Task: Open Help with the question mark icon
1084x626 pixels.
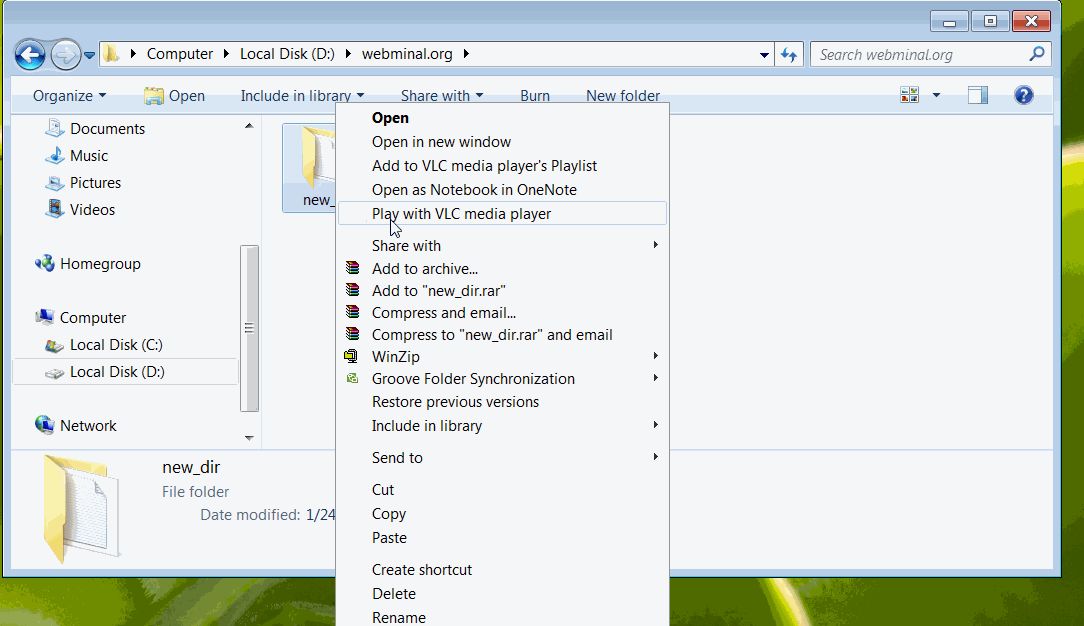Action: coord(1023,95)
